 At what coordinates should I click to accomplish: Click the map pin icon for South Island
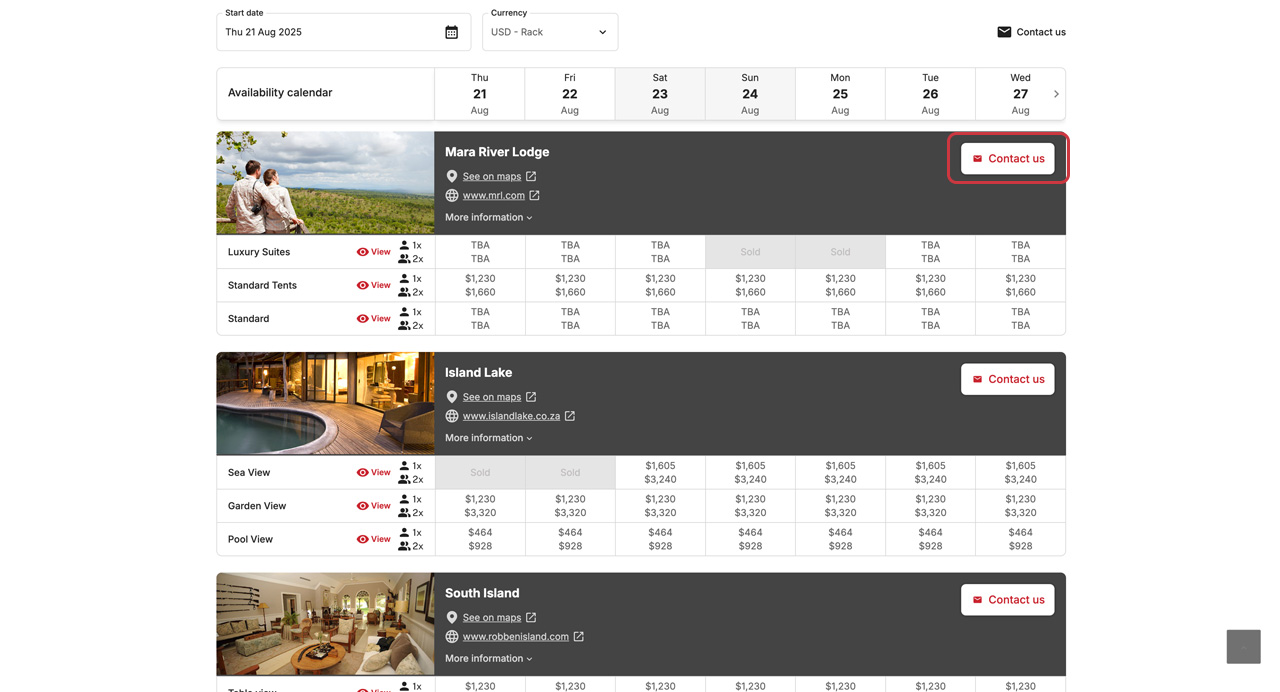click(452, 618)
